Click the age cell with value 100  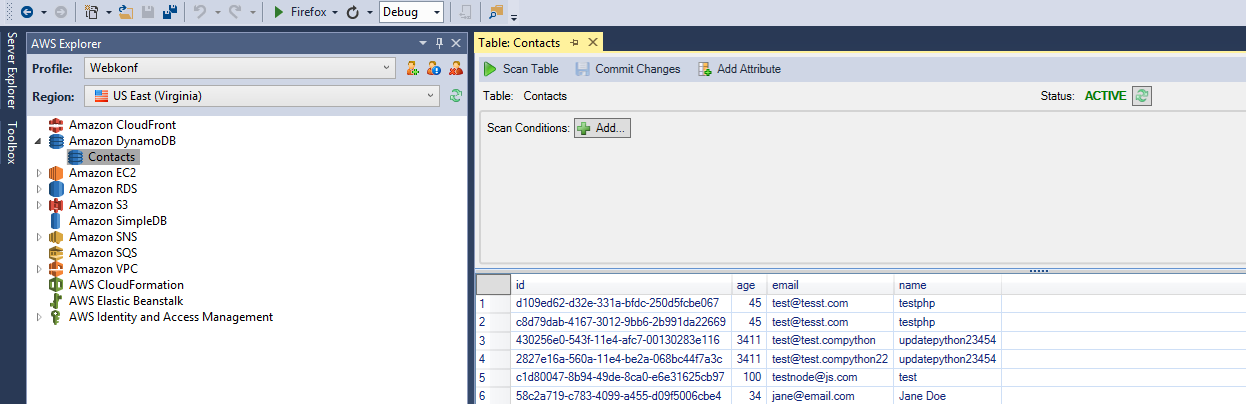(749, 377)
